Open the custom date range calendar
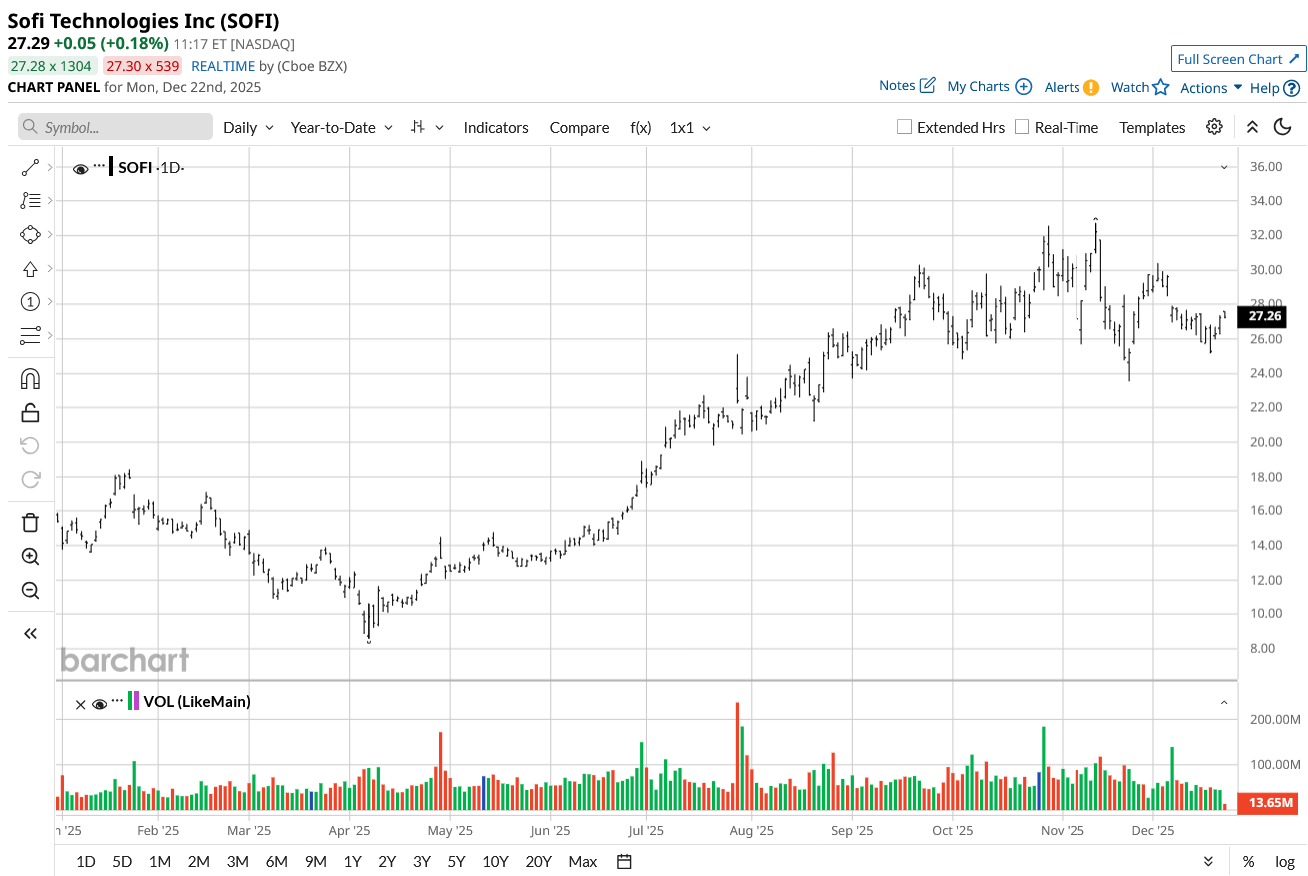This screenshot has width=1308, height=876. click(x=624, y=862)
